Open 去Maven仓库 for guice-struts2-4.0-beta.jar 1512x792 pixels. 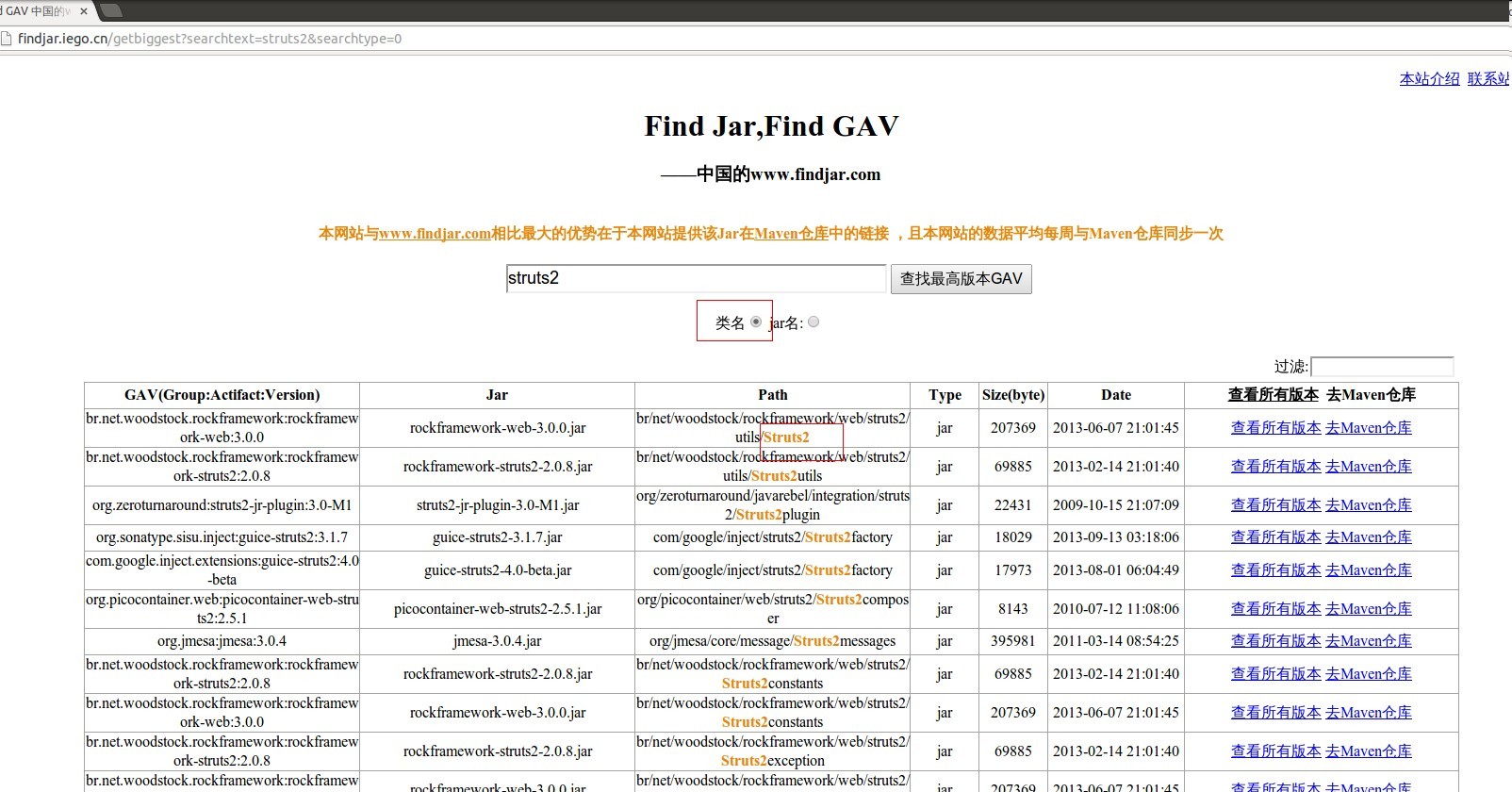point(1369,570)
